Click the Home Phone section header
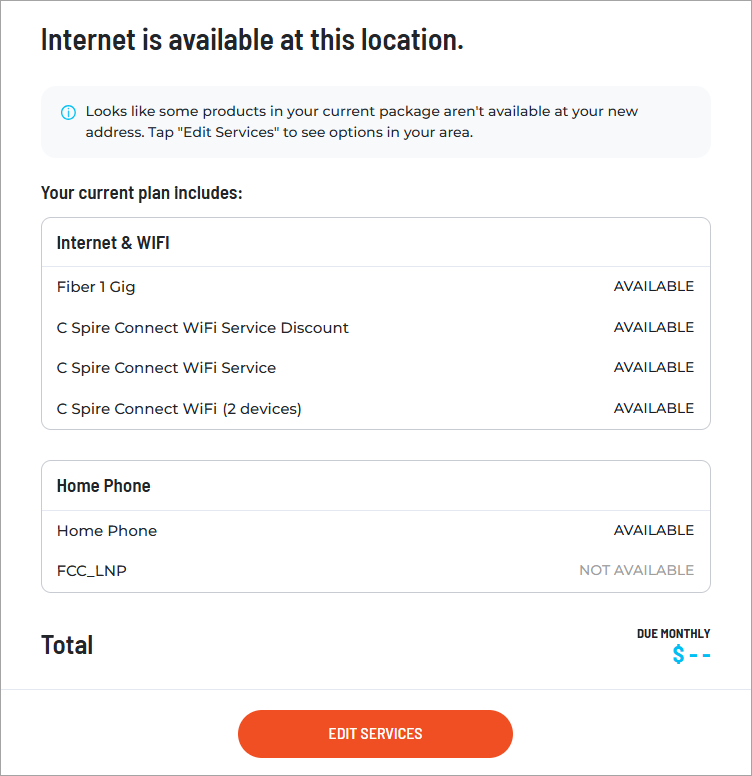This screenshot has height=776, width=752. 104,486
